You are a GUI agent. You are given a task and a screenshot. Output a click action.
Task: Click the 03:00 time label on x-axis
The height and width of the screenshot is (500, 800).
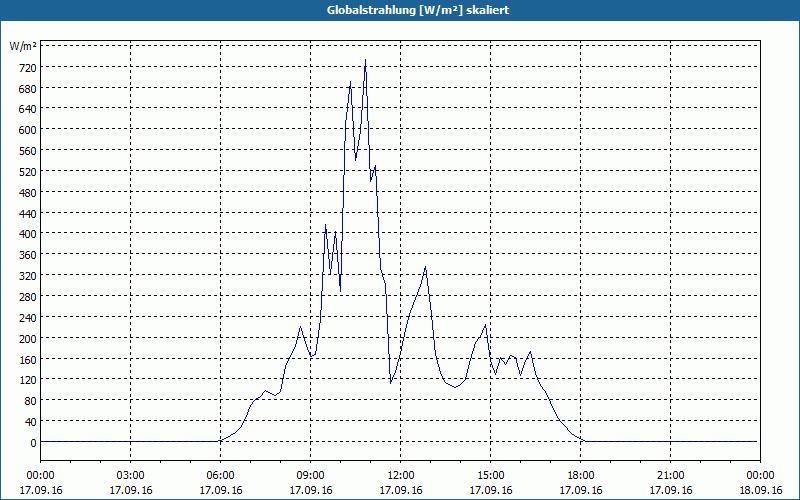[x=131, y=476]
